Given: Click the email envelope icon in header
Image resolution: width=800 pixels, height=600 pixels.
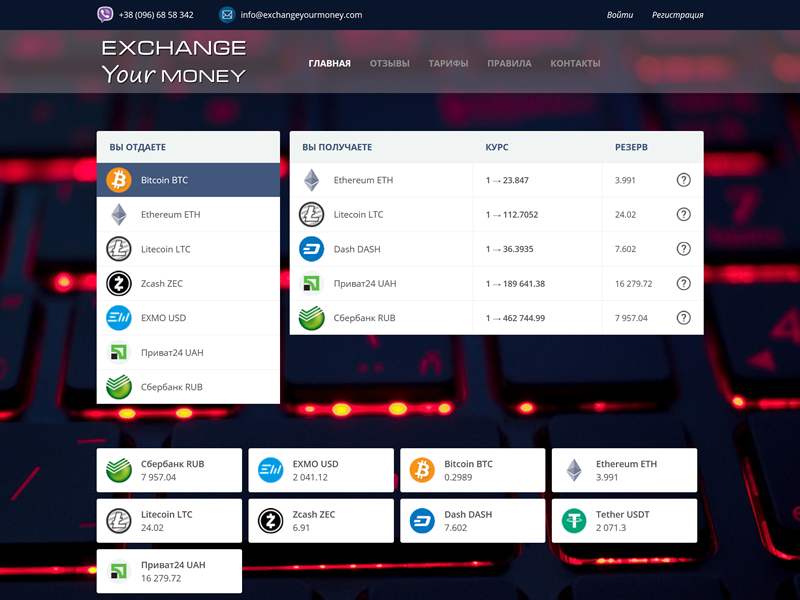Looking at the screenshot, I should click(228, 14).
